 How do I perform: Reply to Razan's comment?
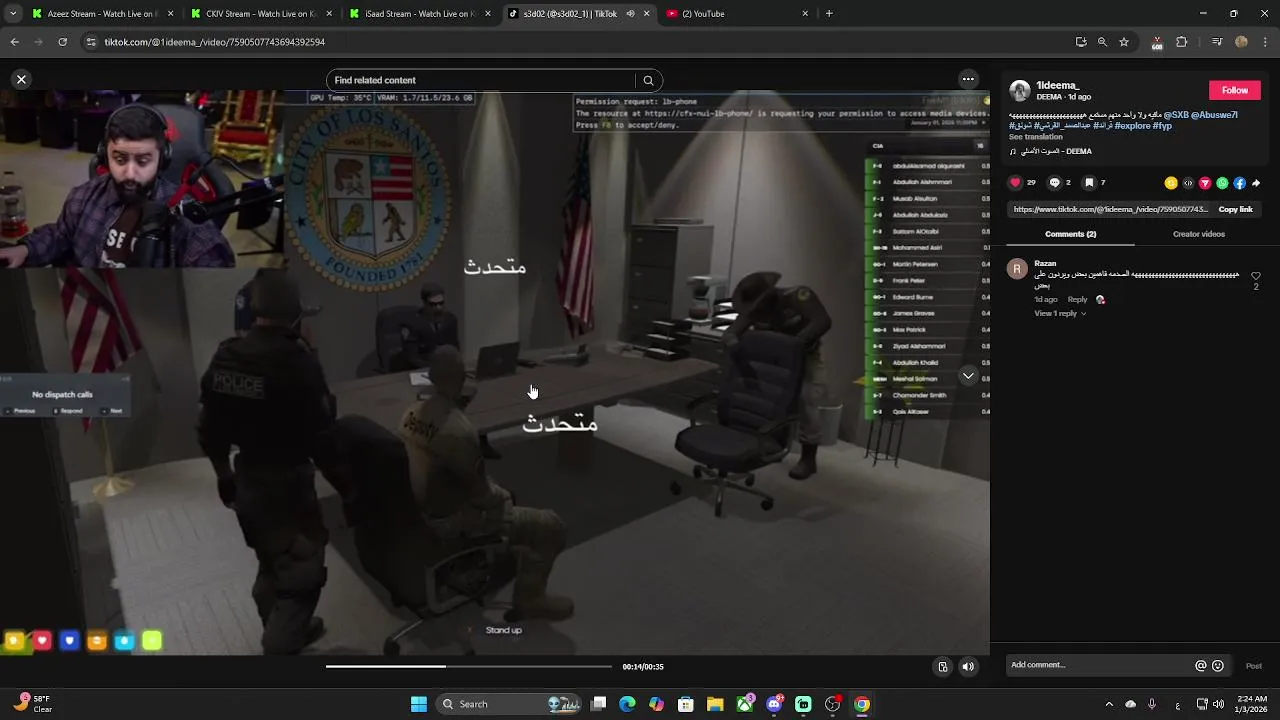coord(1077,300)
